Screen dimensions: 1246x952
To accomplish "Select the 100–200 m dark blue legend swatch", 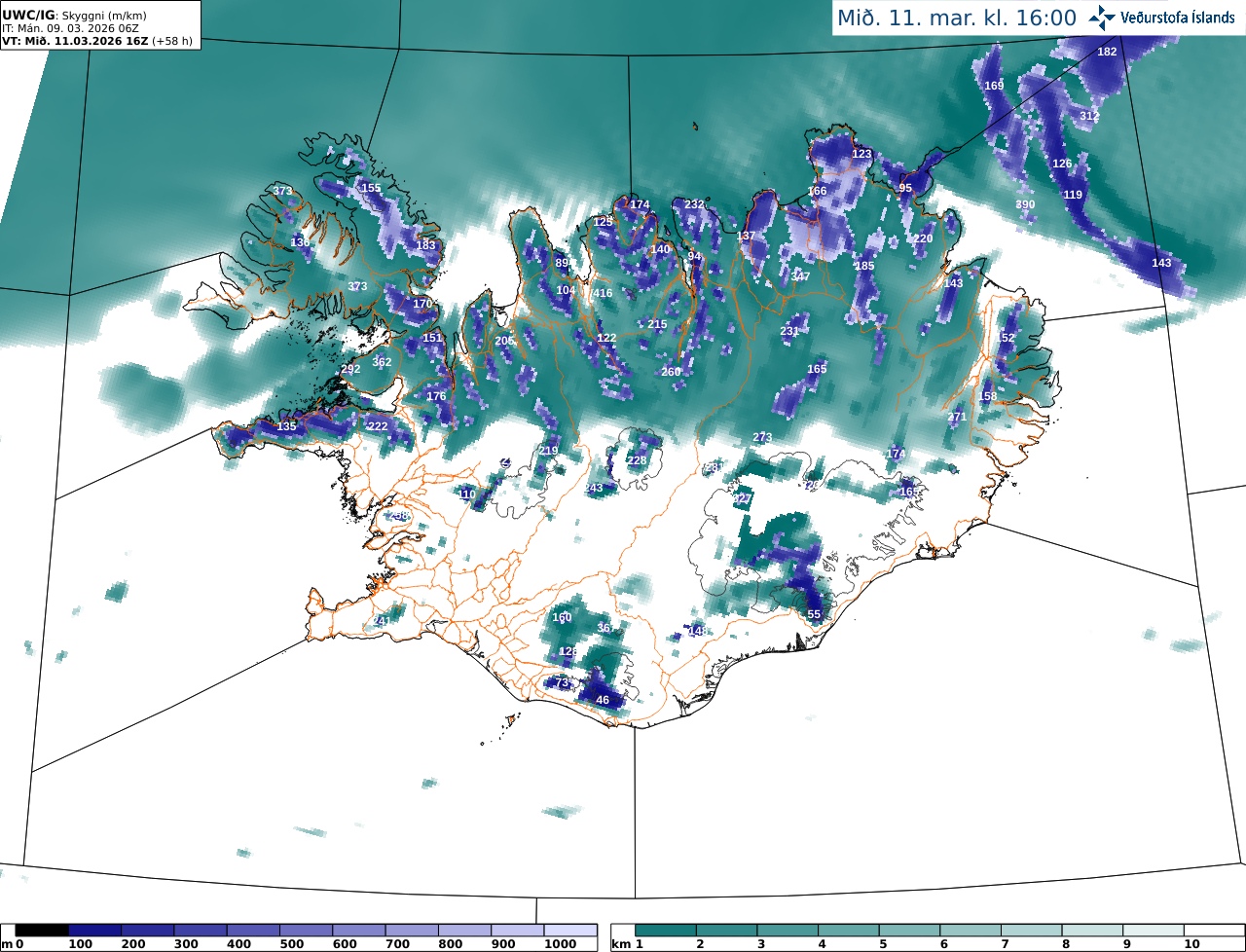I will (x=94, y=931).
